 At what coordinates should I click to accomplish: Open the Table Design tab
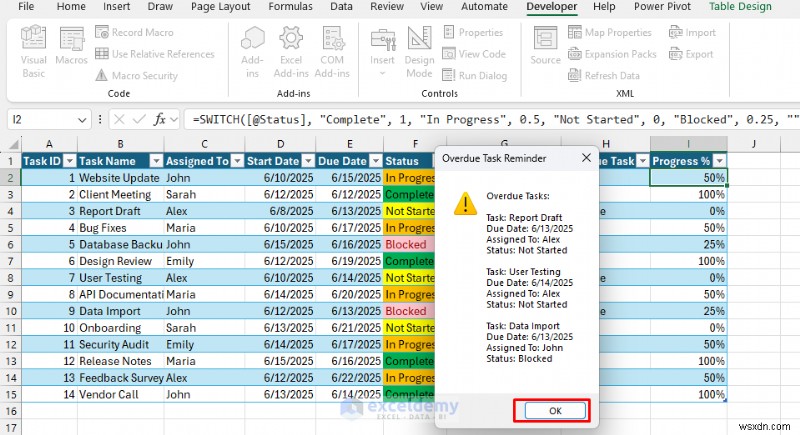click(x=740, y=7)
